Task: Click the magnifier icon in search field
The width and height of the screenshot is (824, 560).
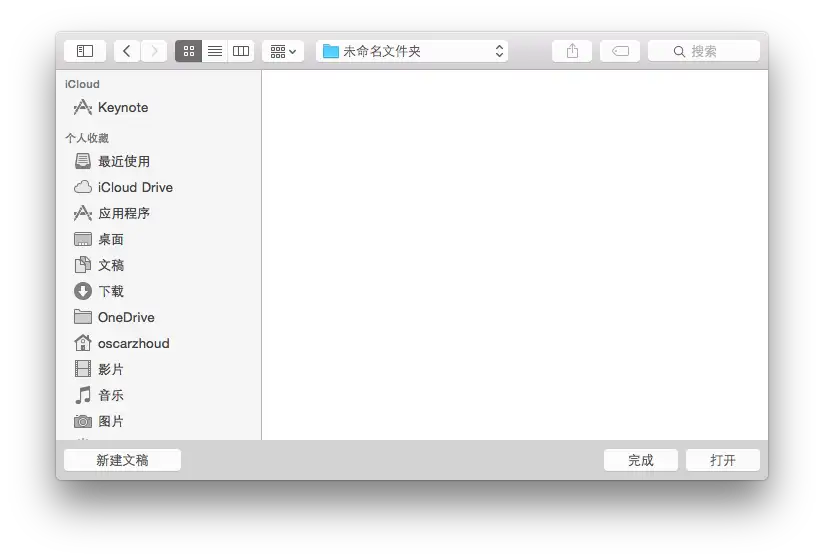Action: coord(679,51)
